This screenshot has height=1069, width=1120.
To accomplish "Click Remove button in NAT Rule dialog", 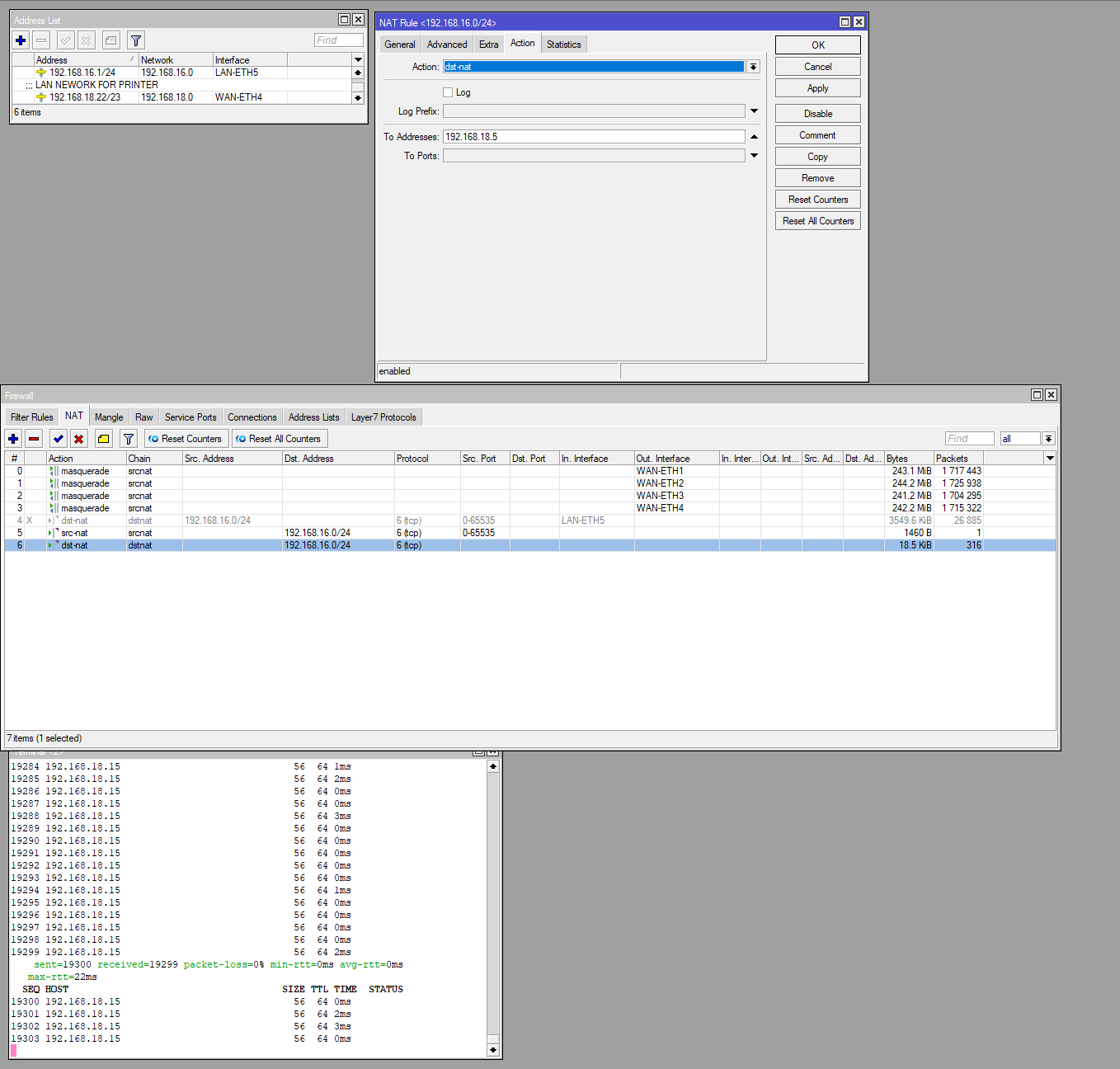I will [x=818, y=178].
